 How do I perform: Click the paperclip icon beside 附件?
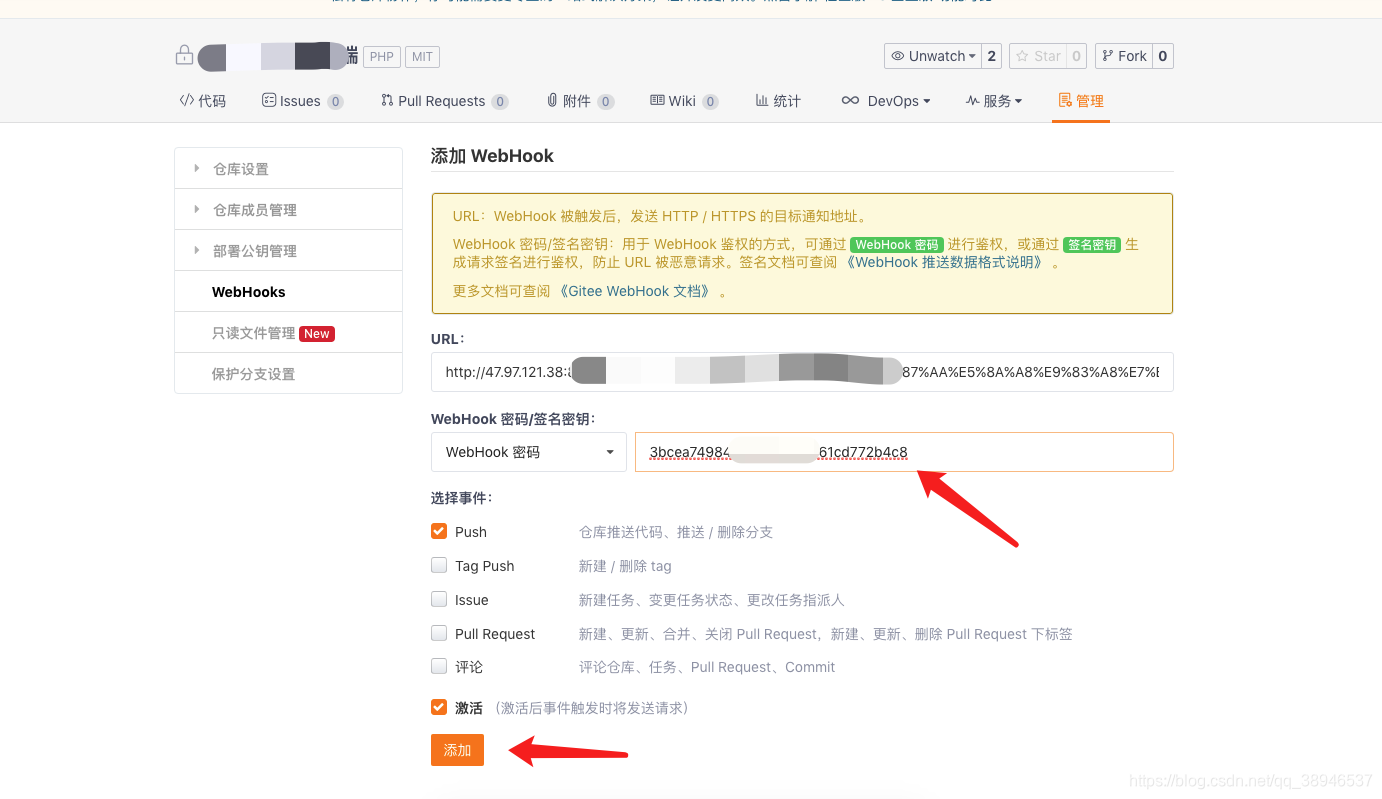(x=552, y=100)
